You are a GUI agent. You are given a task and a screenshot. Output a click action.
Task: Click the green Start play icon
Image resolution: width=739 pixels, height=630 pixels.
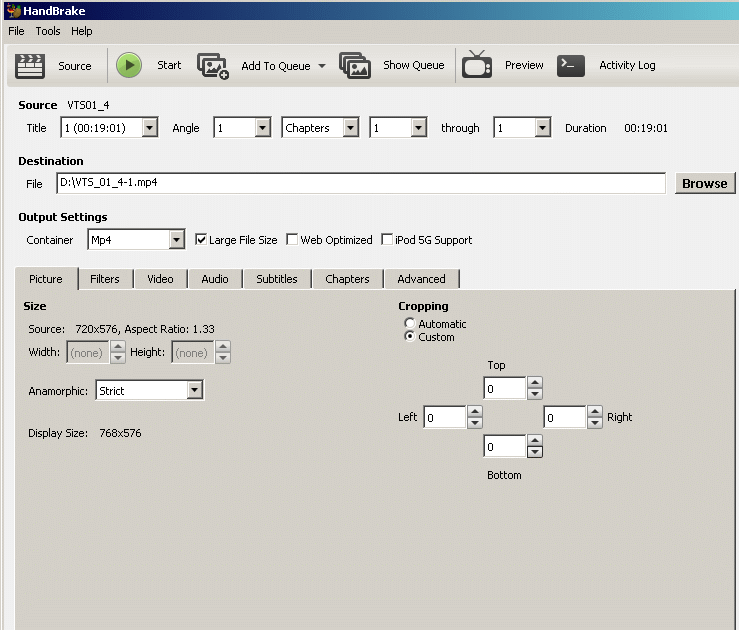click(x=129, y=65)
